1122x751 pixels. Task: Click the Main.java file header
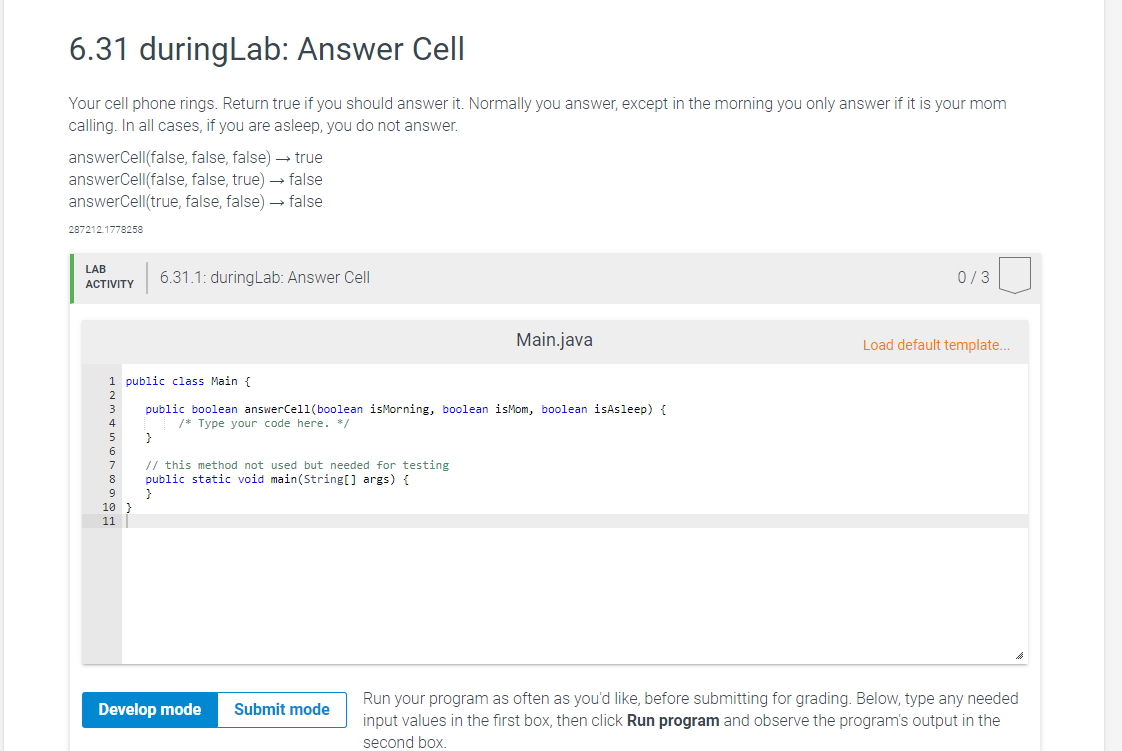[x=553, y=339]
